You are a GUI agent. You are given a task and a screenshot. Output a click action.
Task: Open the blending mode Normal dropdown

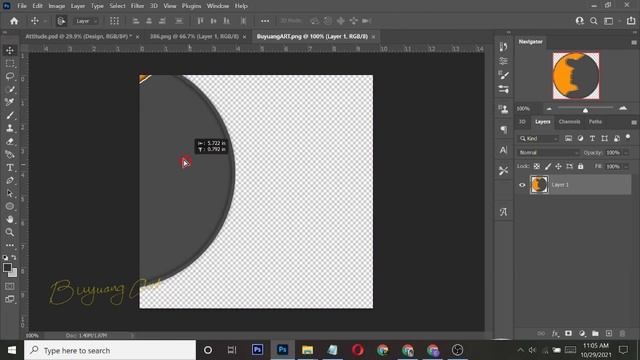[x=548, y=153]
